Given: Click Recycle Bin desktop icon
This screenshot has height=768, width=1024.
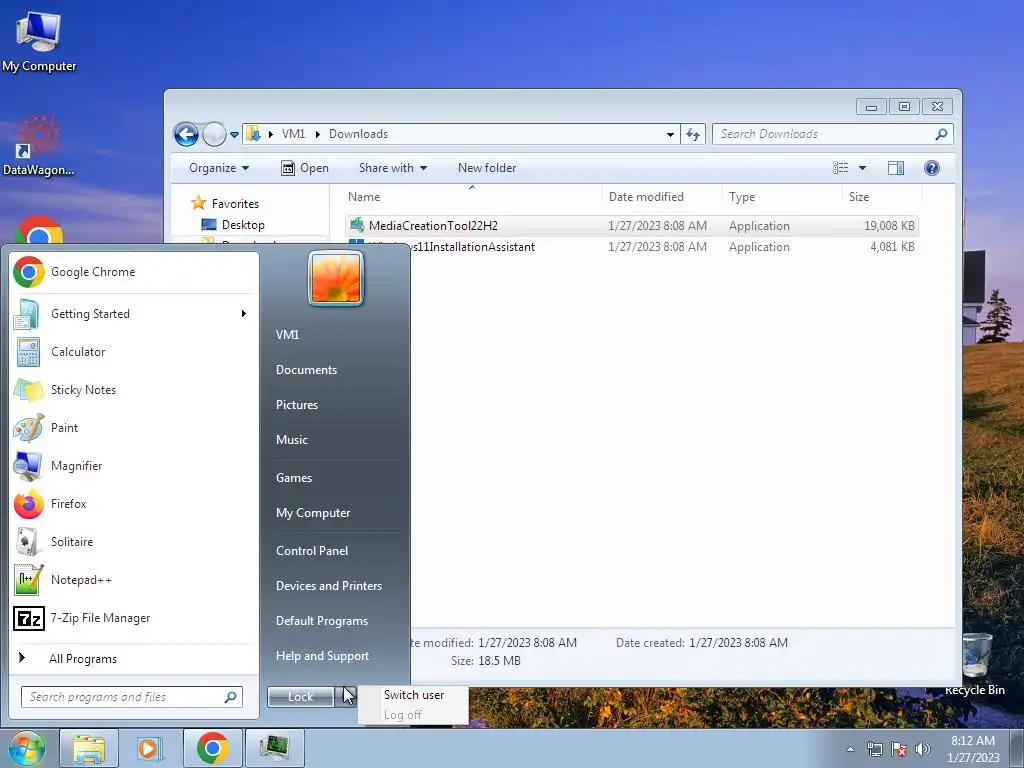Looking at the screenshot, I should pos(976,664).
